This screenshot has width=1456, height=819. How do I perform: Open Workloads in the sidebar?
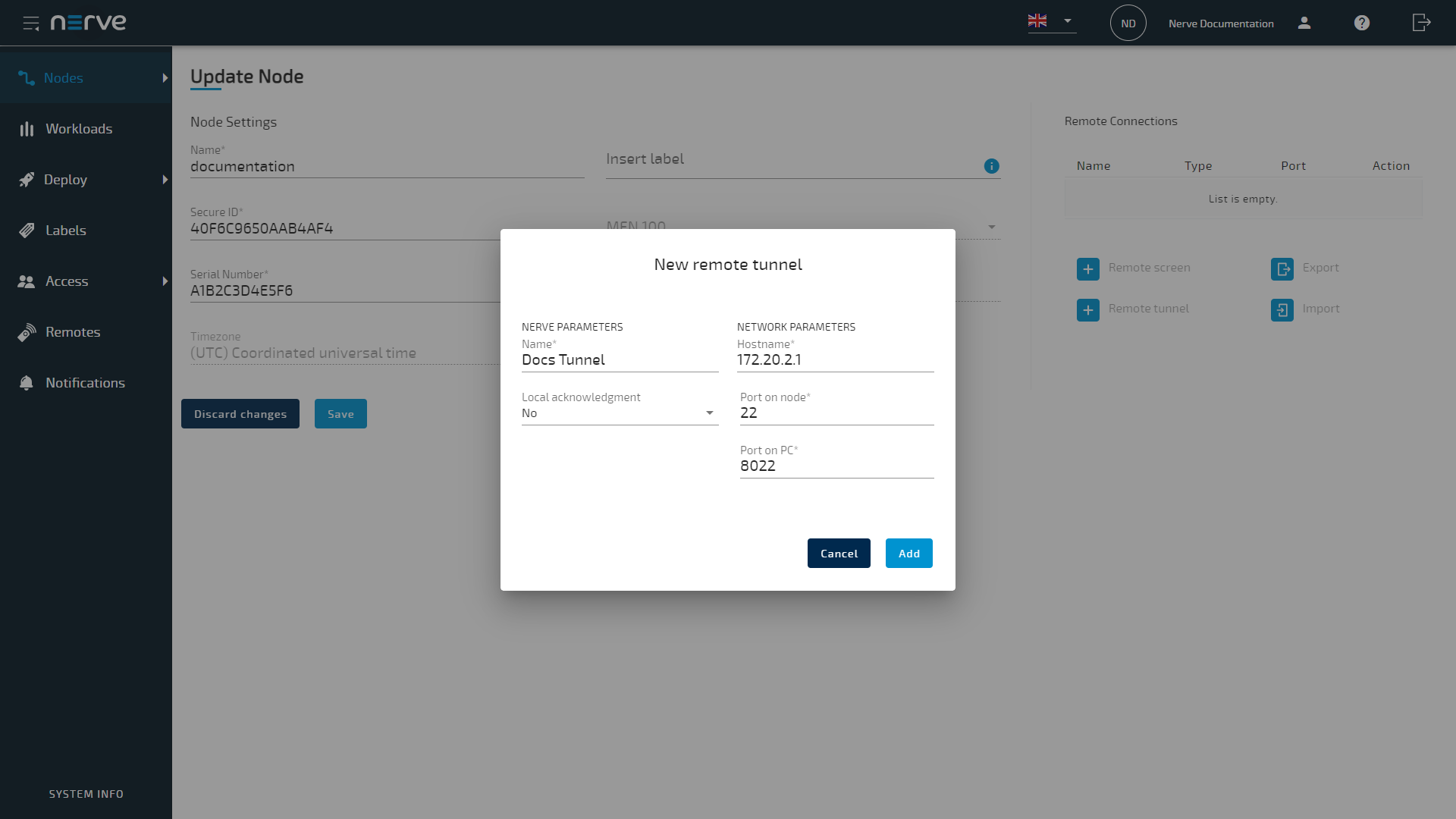(x=79, y=129)
